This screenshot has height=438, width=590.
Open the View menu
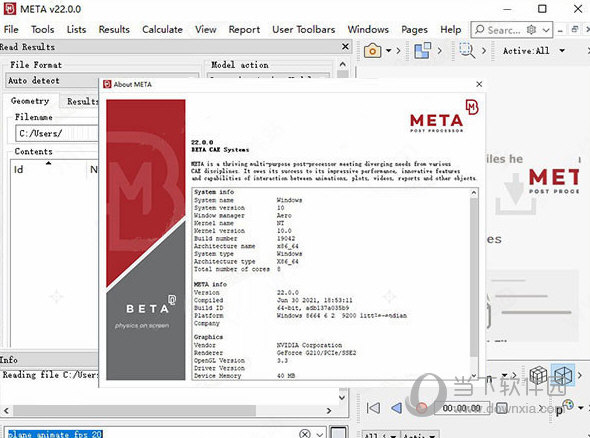205,29
